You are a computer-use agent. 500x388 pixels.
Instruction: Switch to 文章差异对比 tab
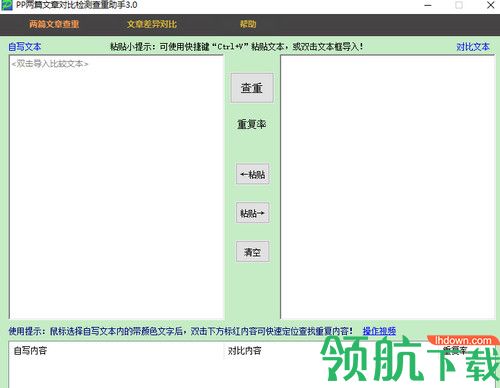pyautogui.click(x=152, y=24)
